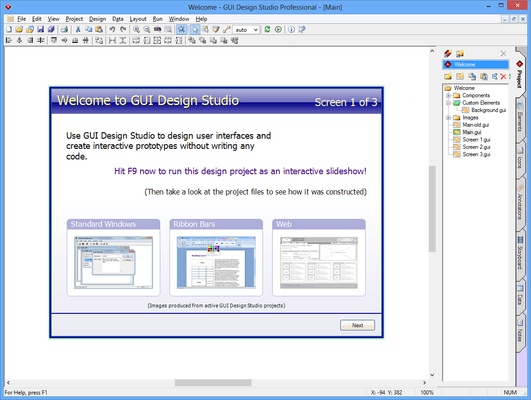
Task: Click the horizontal scrollbar thumb
Action: (213, 383)
